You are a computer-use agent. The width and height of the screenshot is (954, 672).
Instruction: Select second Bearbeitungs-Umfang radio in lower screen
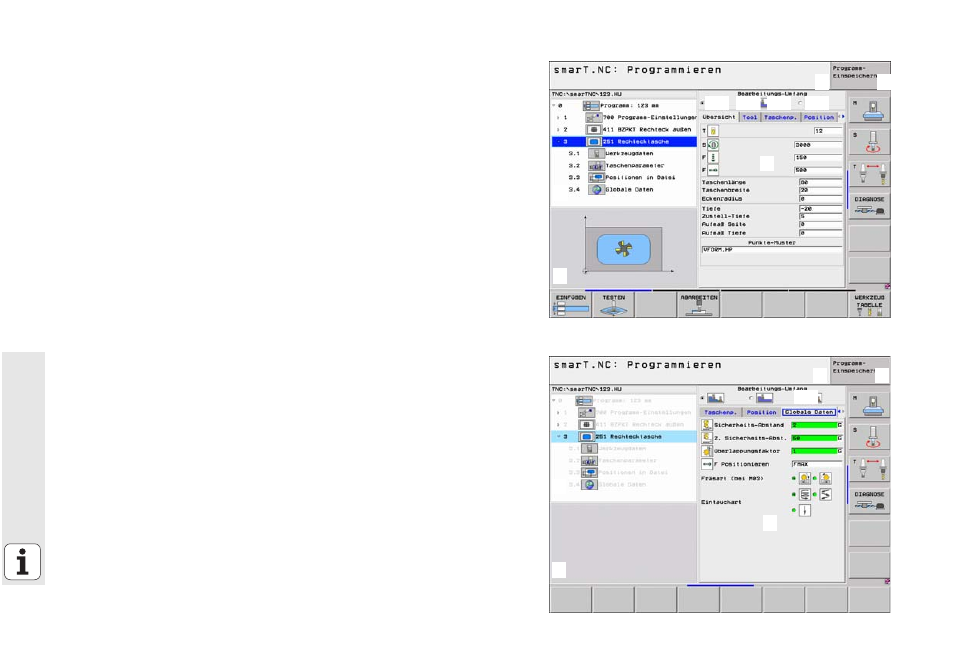[751, 398]
